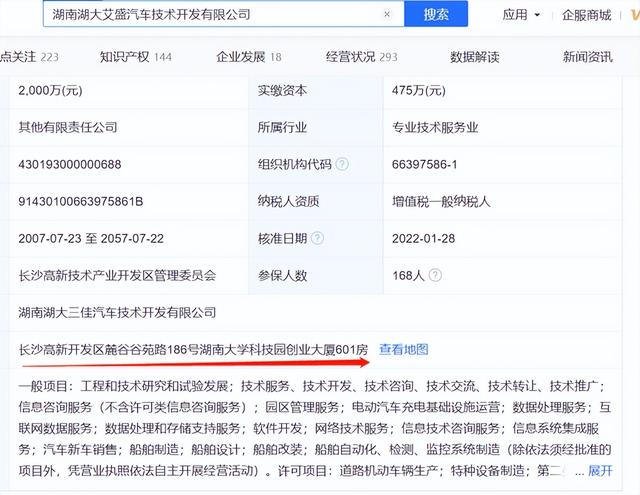Select the paid-in capital value 475万(元)
This screenshot has height=495, width=640.
click(418, 90)
